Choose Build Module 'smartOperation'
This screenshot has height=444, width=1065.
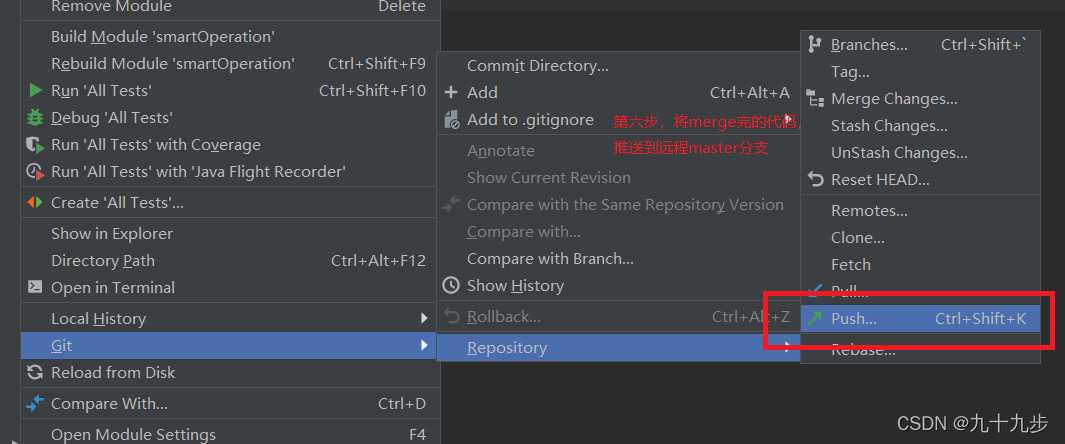(x=230, y=37)
